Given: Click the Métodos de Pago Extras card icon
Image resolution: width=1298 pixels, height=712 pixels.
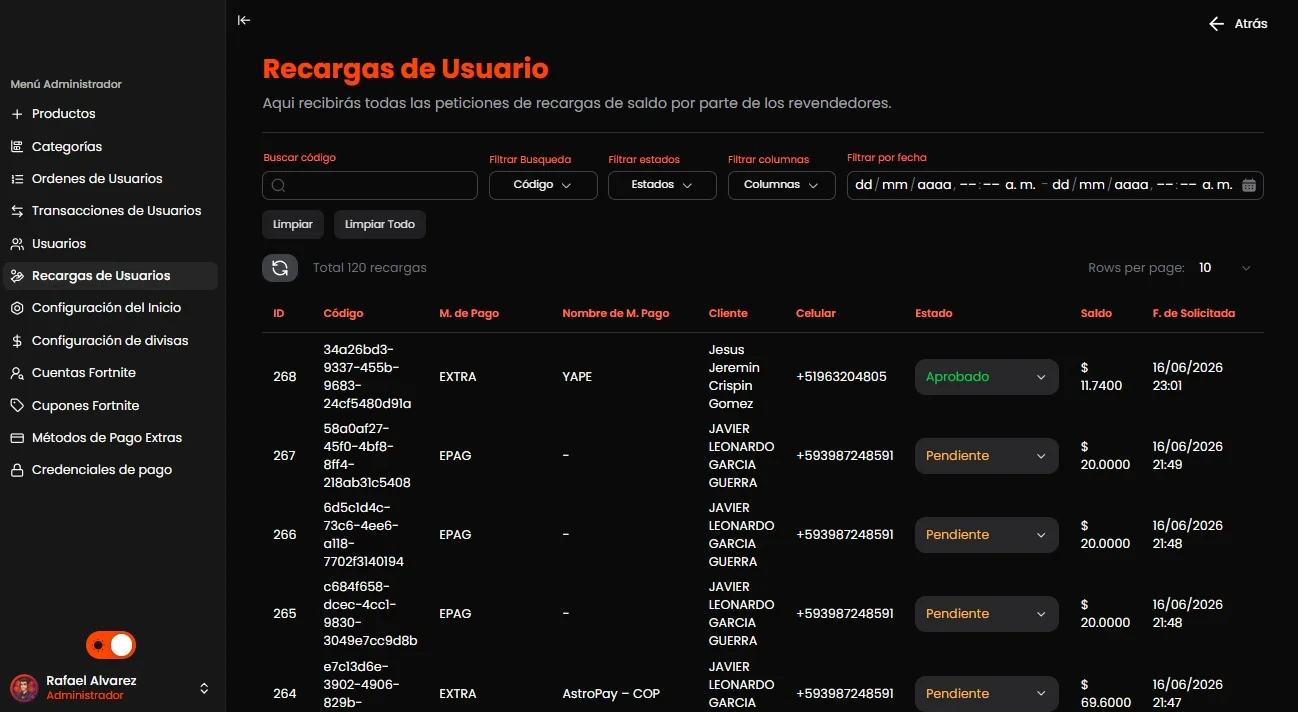Looking at the screenshot, I should point(17,438).
